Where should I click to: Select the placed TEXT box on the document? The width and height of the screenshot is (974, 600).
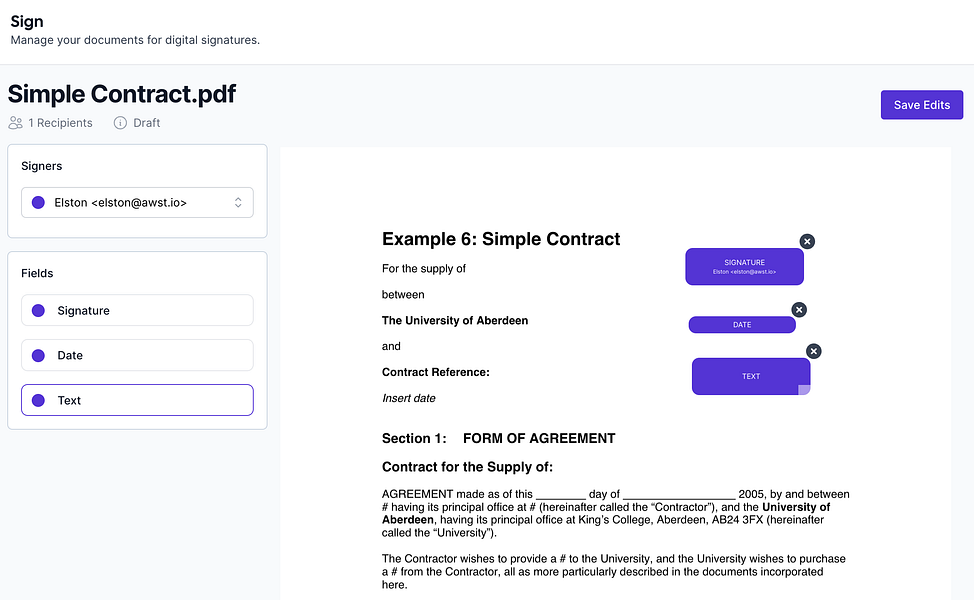point(750,376)
